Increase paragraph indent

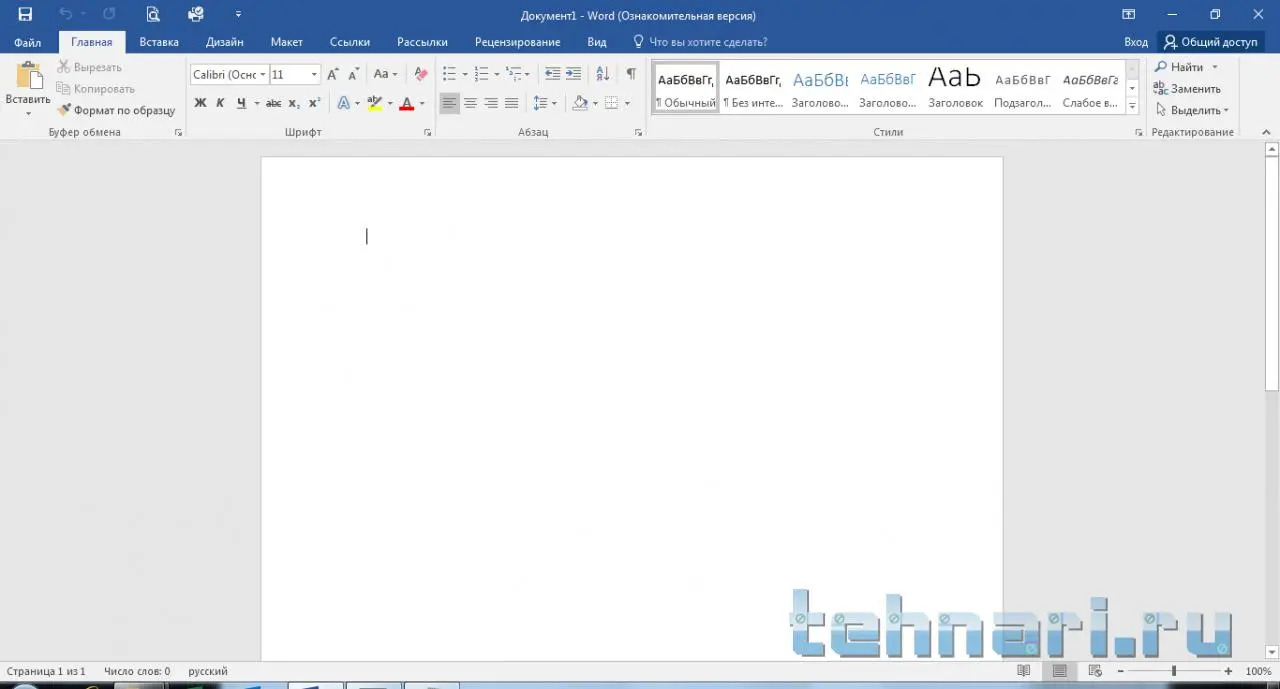(573, 74)
